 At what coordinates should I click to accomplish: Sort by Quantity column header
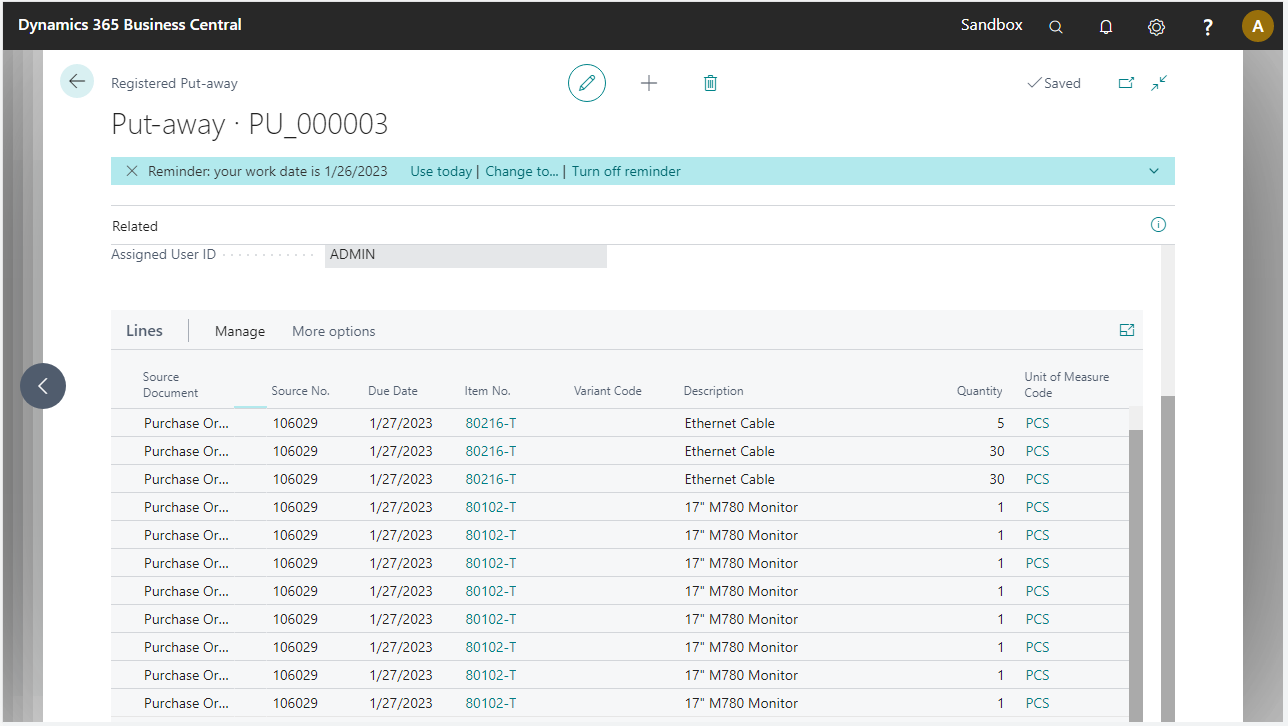point(980,391)
